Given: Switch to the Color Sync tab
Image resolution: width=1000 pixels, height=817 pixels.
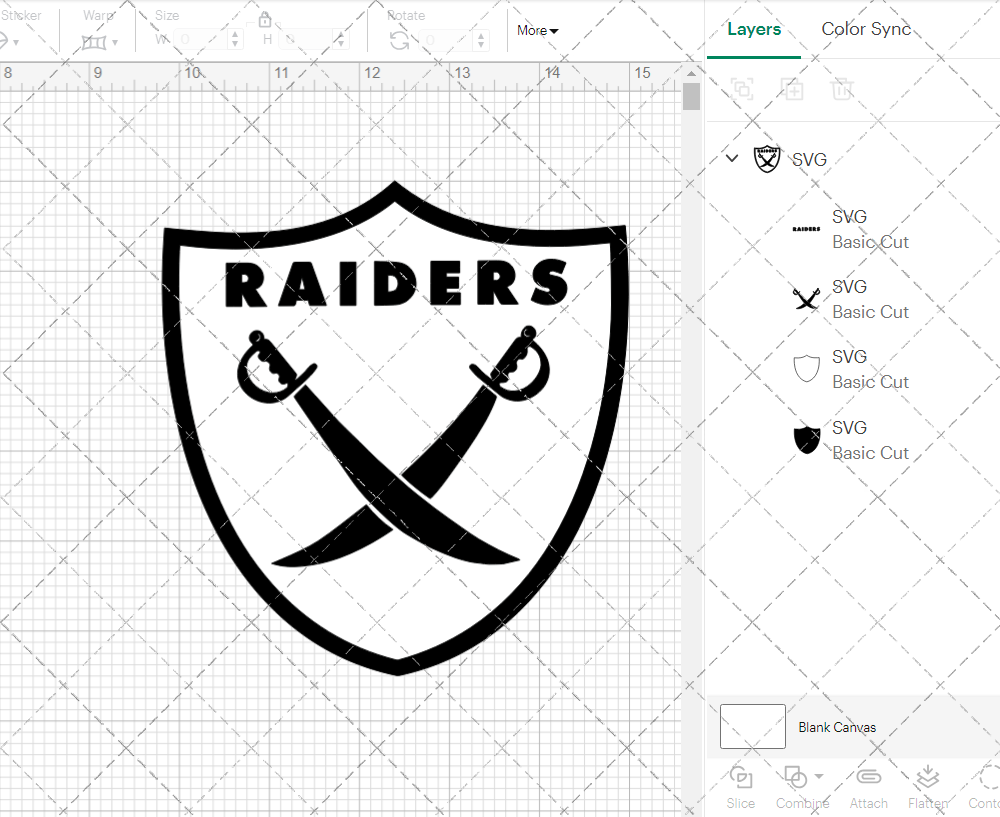Looking at the screenshot, I should [x=866, y=29].
